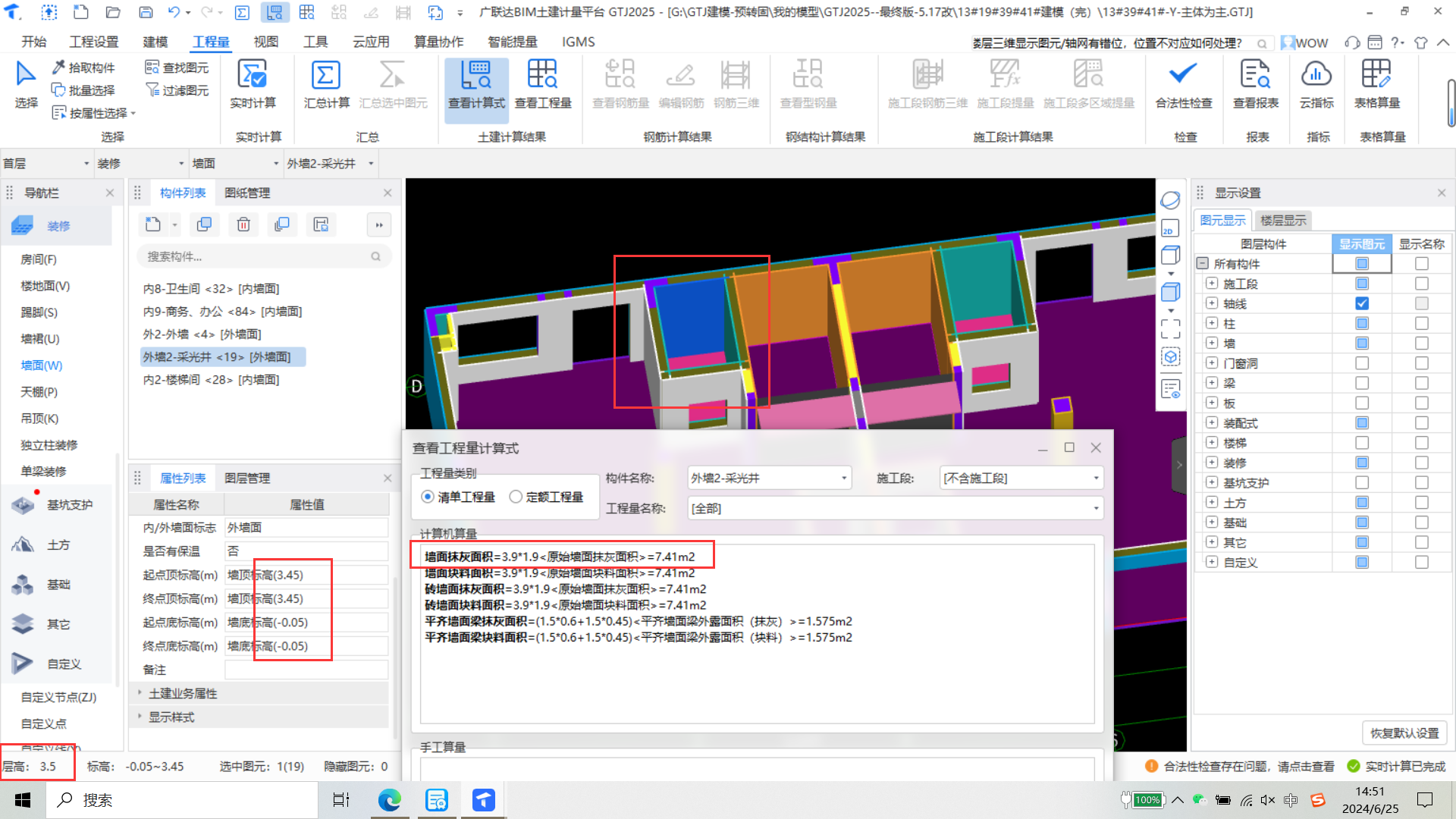Click 搜索构件 search field
This screenshot has width=1456, height=819.
tap(264, 256)
